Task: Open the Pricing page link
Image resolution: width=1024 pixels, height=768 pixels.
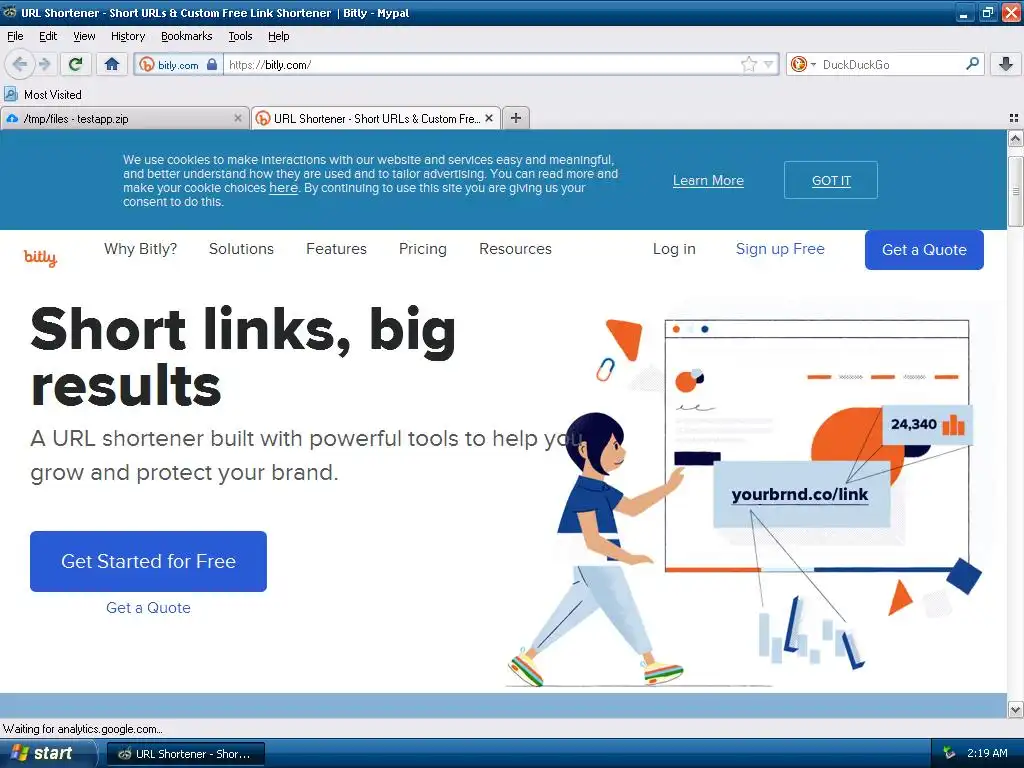Action: coord(423,249)
